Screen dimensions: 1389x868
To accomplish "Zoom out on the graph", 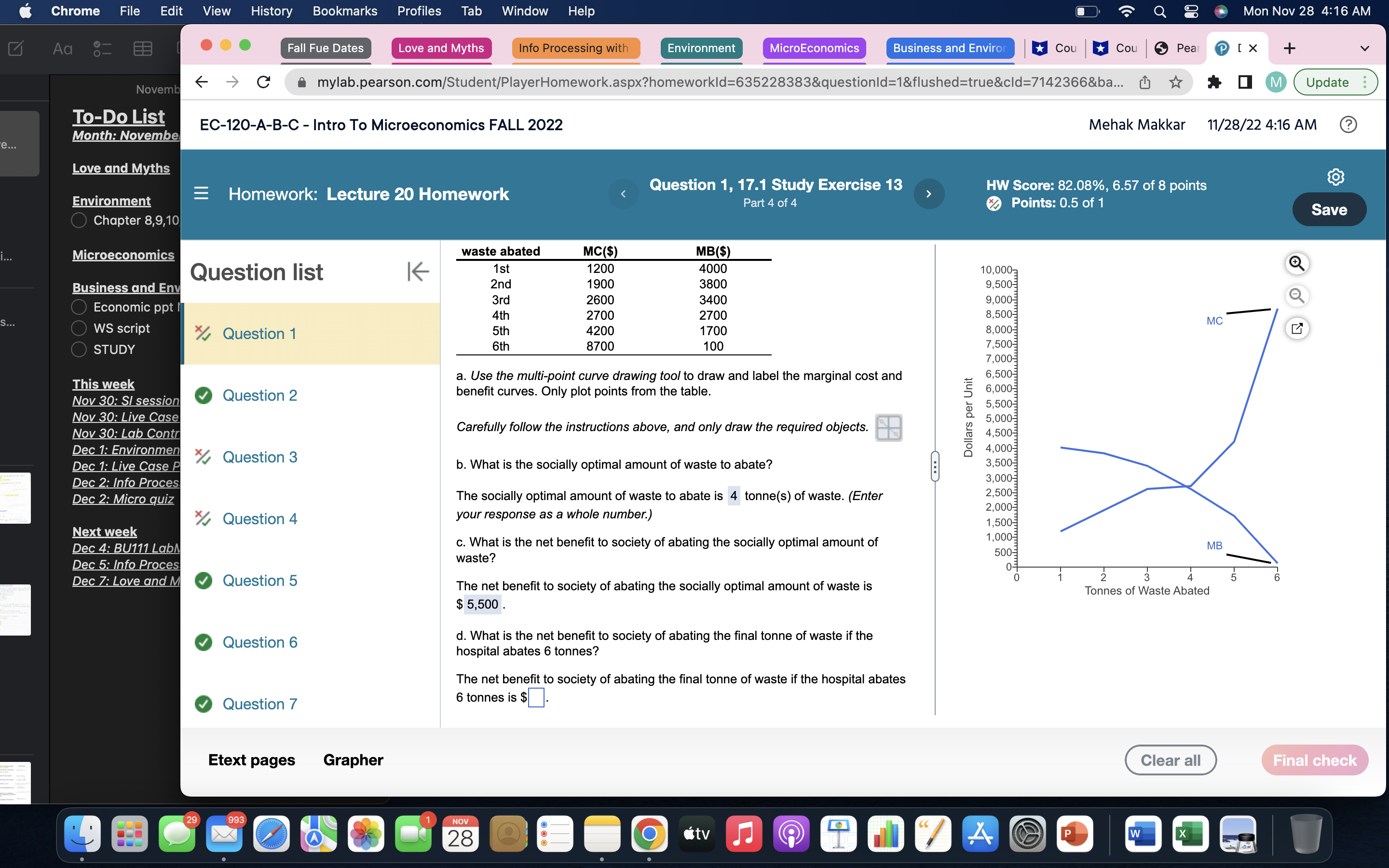I will pyautogui.click(x=1296, y=296).
